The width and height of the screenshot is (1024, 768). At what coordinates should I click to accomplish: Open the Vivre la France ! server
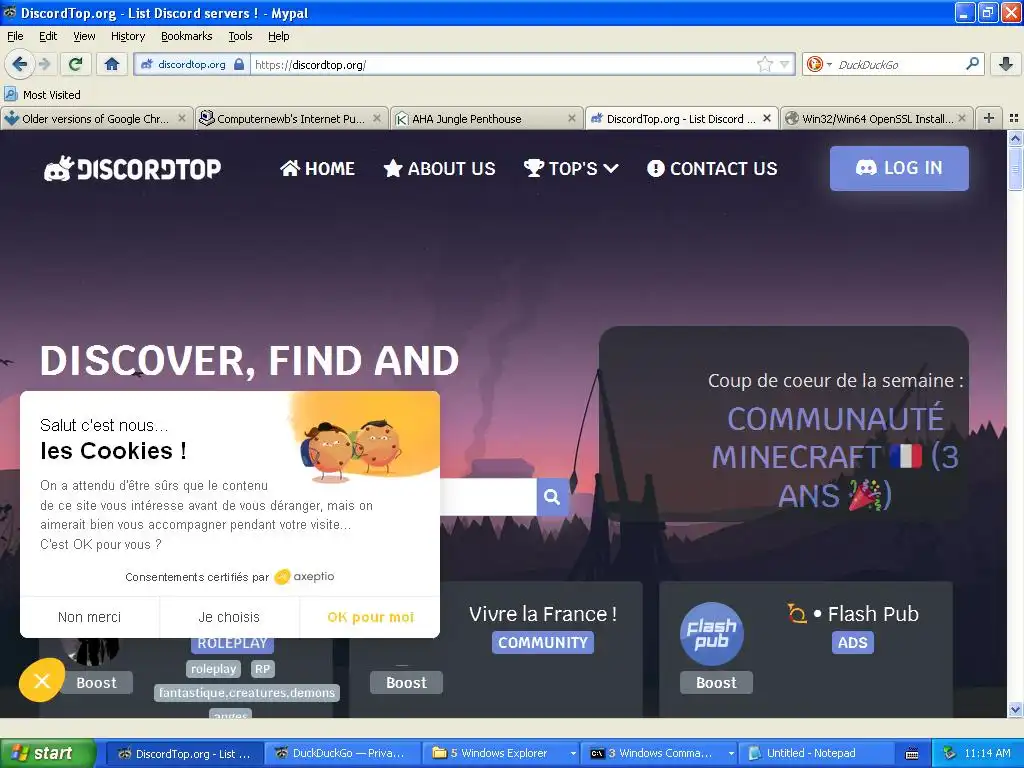pos(543,614)
